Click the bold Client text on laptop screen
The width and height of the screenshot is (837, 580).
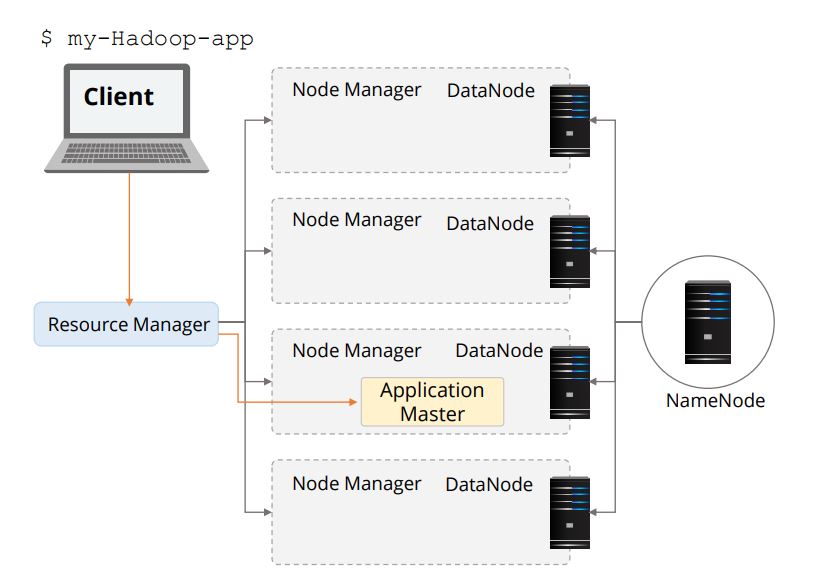point(118,97)
